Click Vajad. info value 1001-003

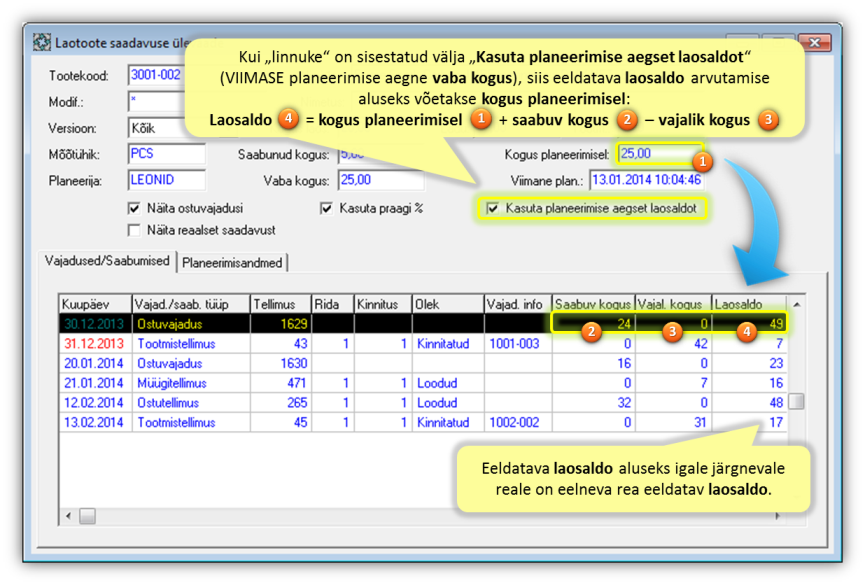[514, 344]
